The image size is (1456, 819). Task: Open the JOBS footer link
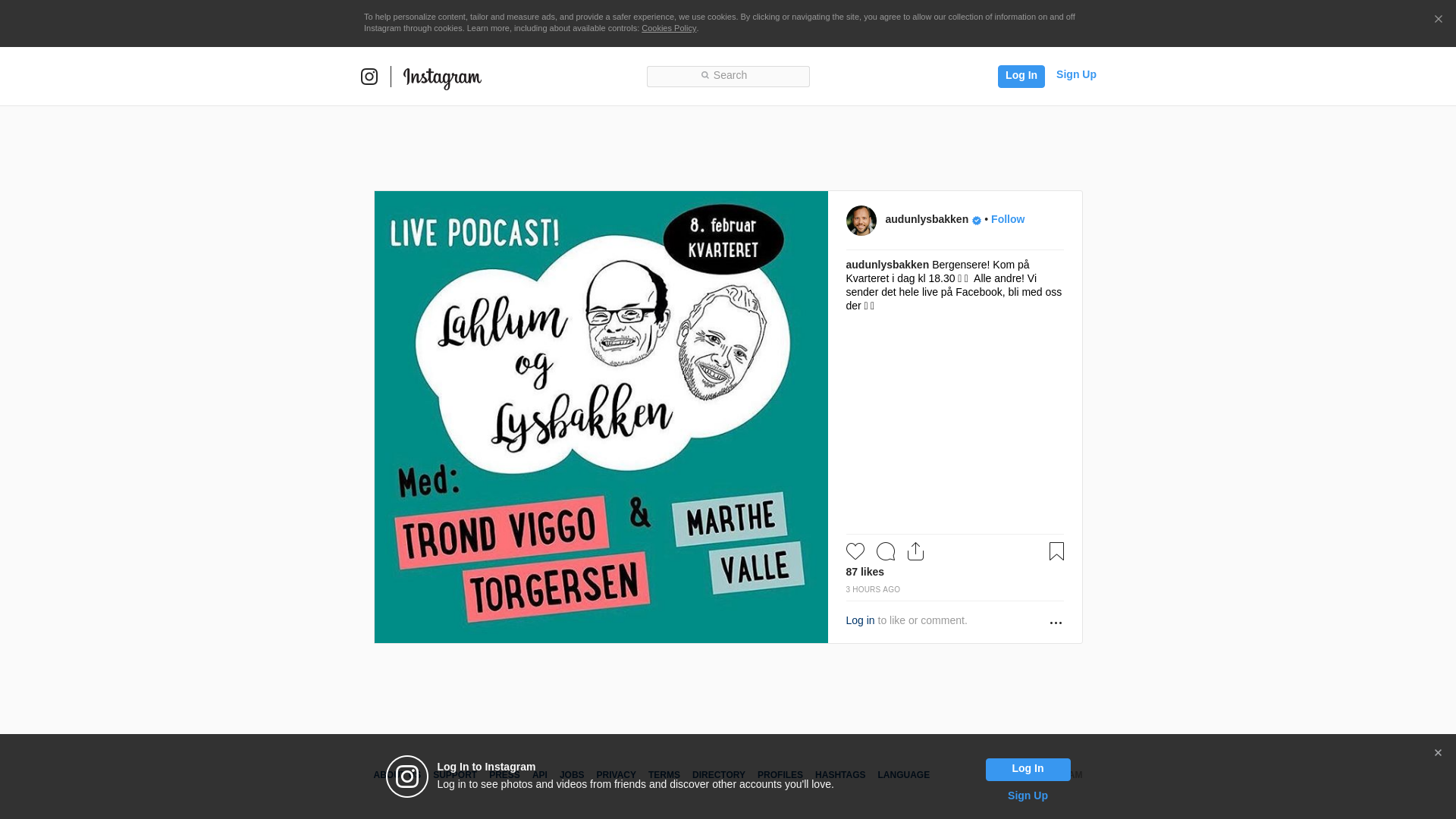(572, 775)
